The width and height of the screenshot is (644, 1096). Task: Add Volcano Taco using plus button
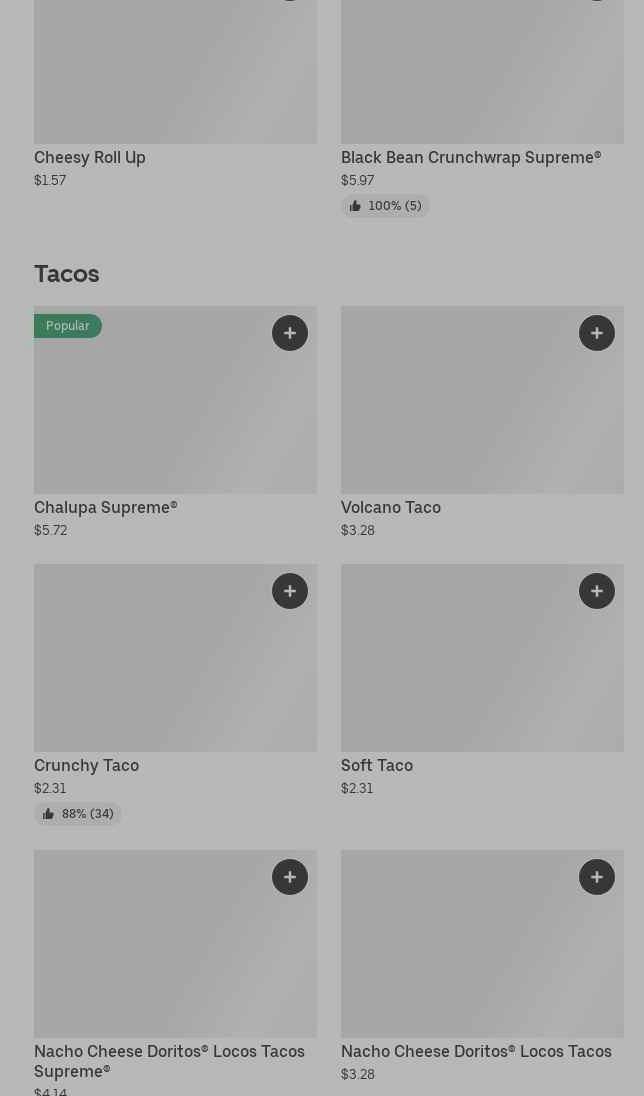coord(596,333)
